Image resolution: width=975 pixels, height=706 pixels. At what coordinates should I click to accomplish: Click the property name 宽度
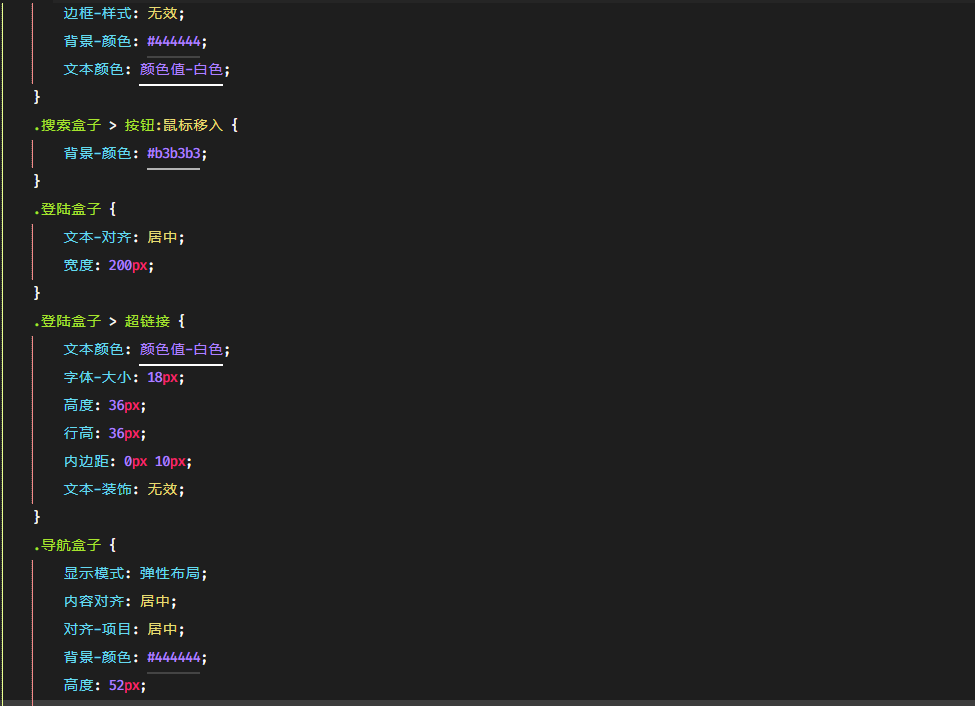(x=78, y=265)
